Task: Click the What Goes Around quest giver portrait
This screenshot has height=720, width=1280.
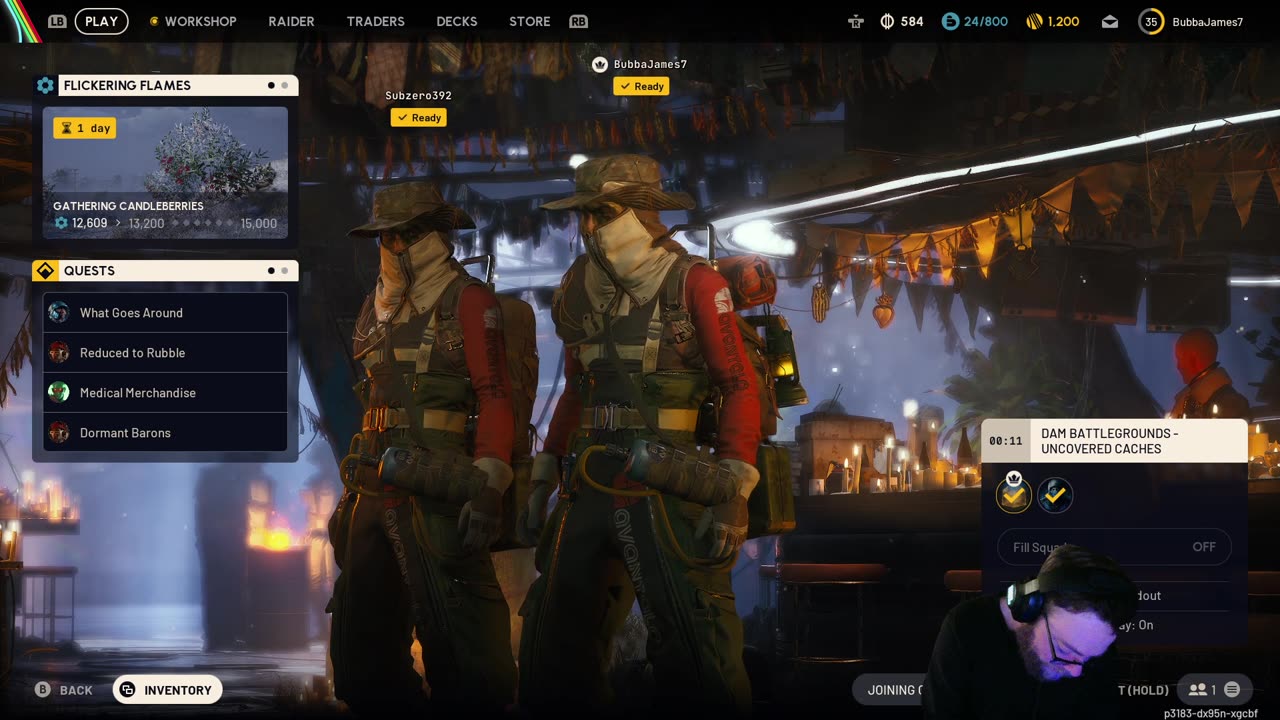Action: (59, 312)
